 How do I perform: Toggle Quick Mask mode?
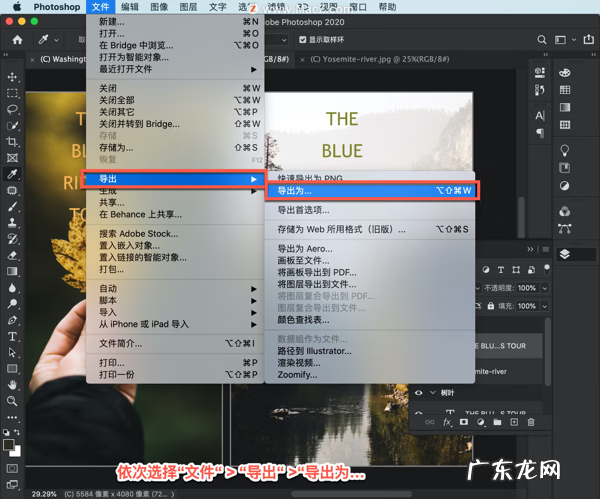tap(12, 468)
